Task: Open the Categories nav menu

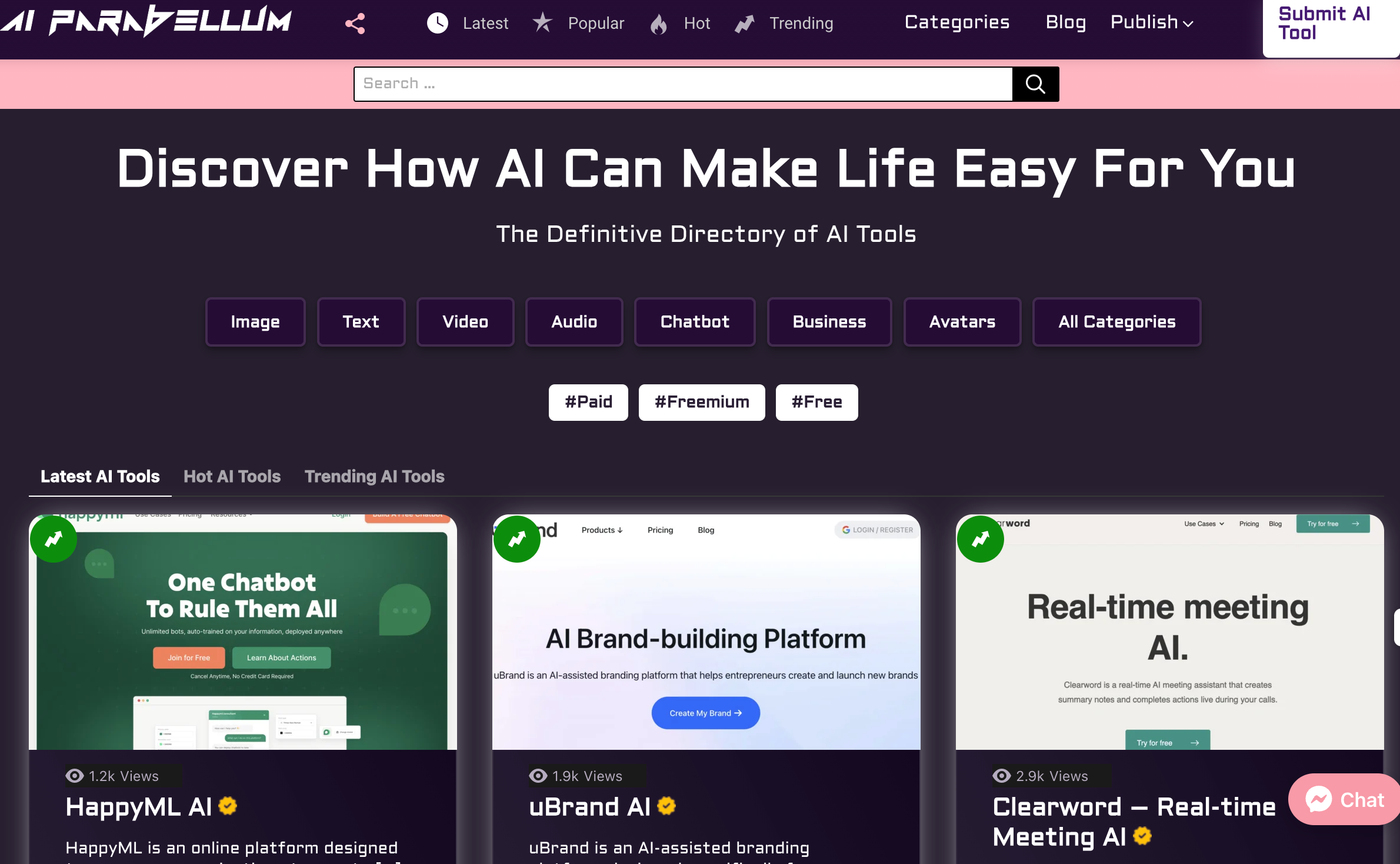Action: pyautogui.click(x=957, y=22)
